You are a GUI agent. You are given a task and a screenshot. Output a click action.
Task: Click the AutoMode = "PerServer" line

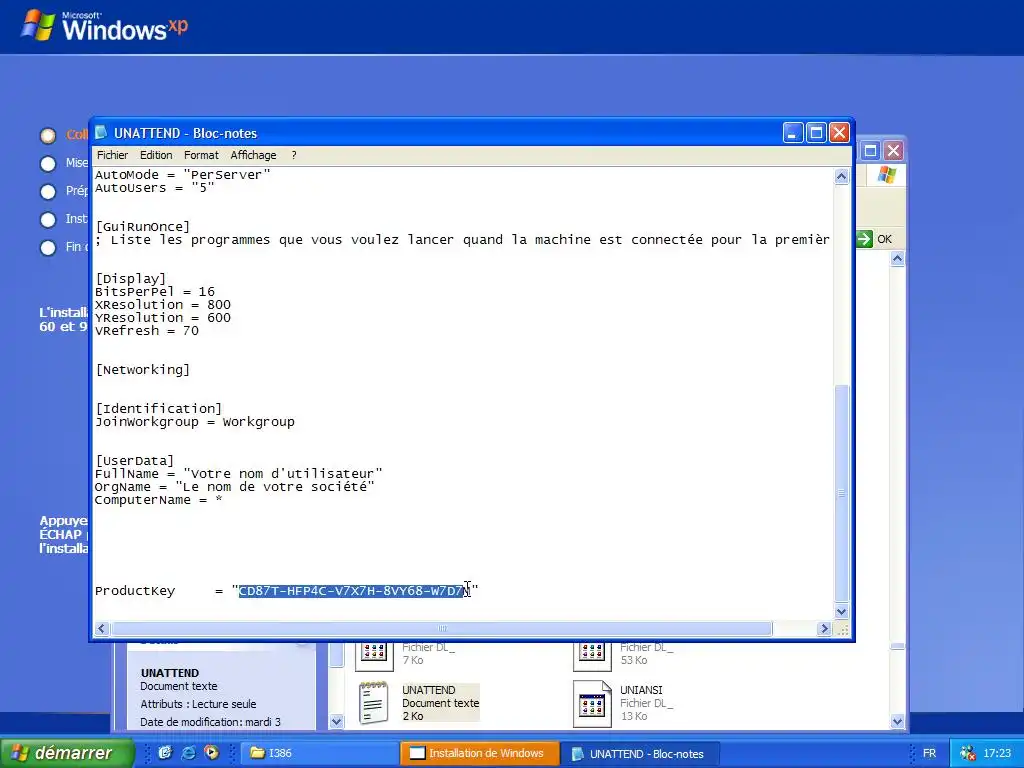coord(182,175)
